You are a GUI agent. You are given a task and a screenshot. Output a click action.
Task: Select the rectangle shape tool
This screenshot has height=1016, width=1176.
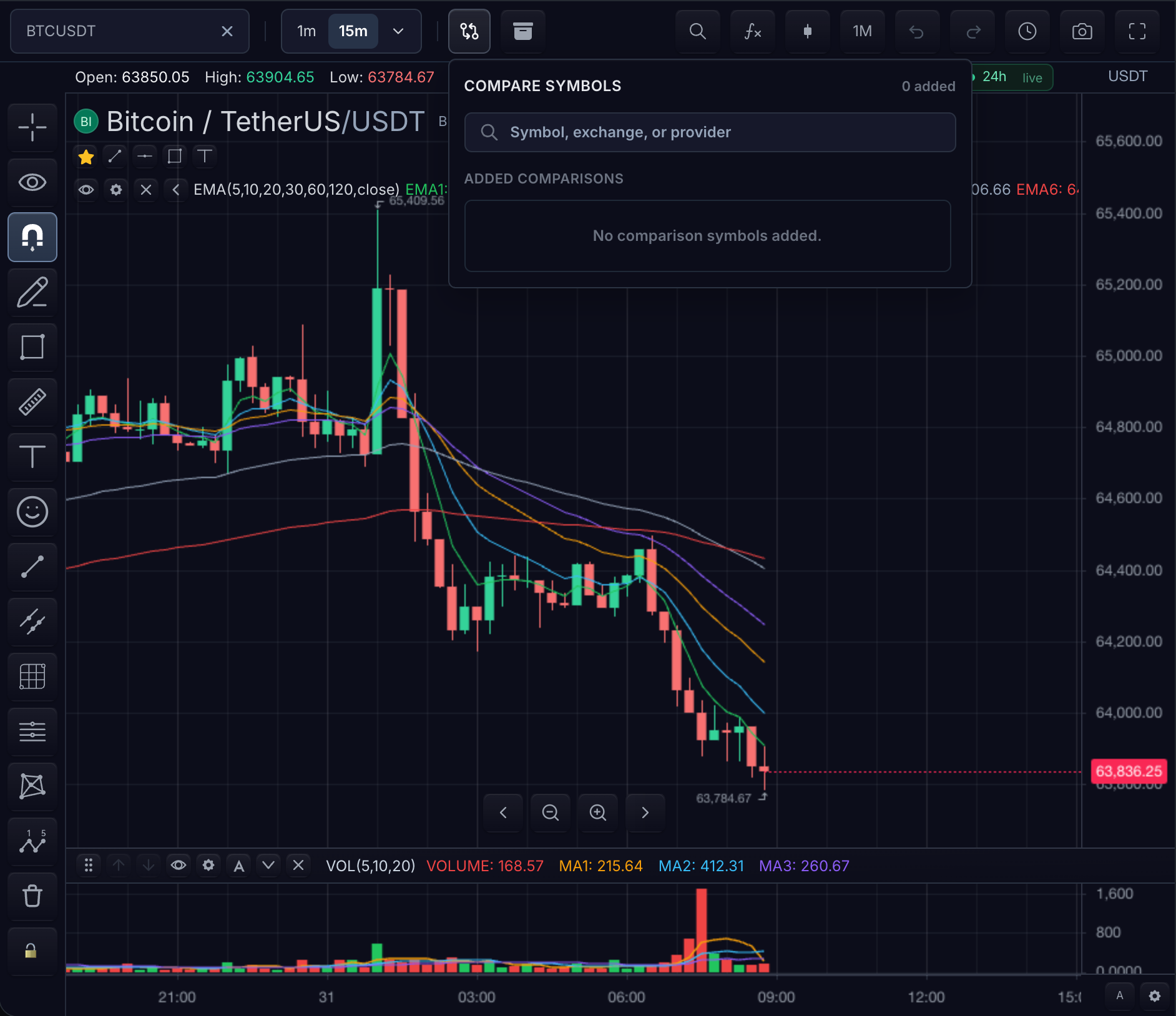point(32,347)
